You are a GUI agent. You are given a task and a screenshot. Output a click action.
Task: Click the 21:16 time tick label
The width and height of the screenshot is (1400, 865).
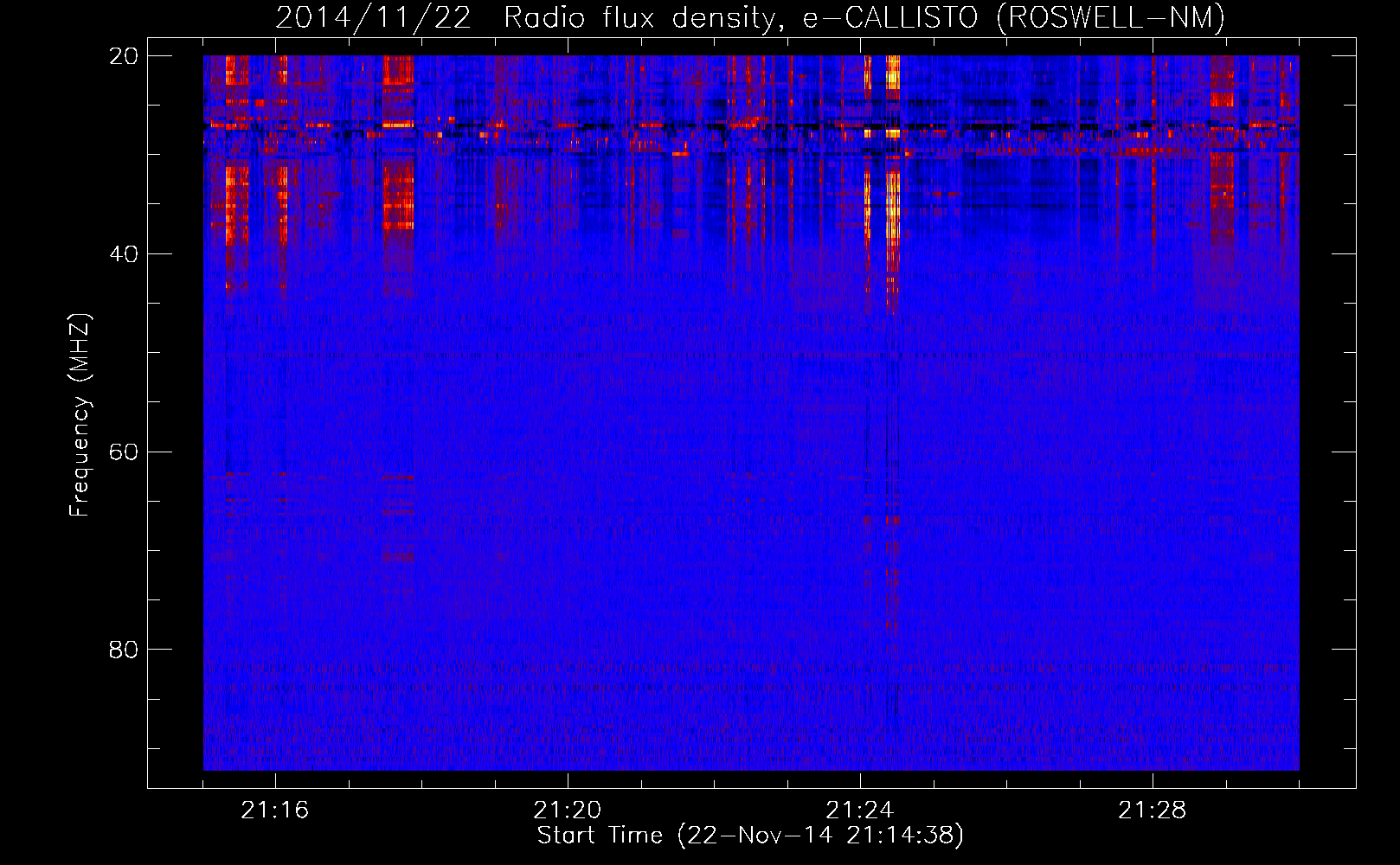tap(275, 811)
